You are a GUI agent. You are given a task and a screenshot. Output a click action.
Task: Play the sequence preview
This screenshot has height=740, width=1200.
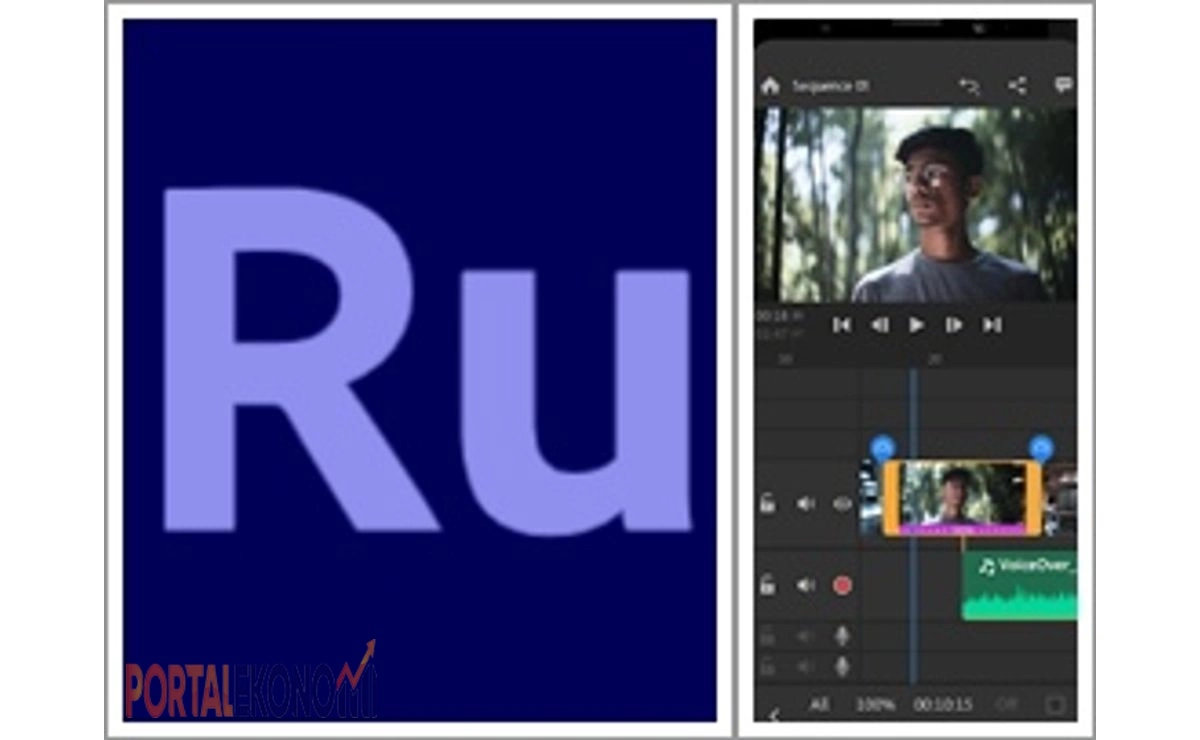tap(916, 325)
